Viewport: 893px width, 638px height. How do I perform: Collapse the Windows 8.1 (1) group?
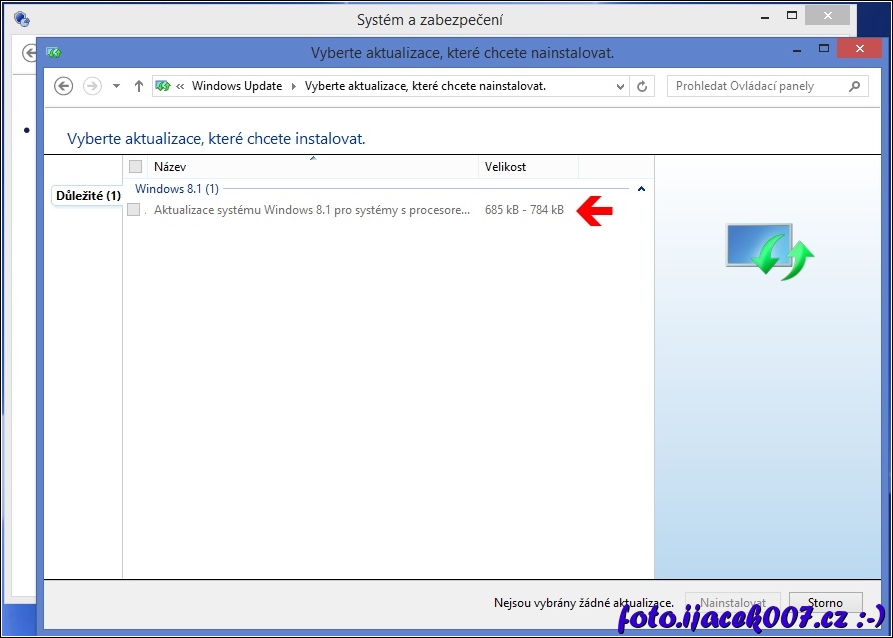click(x=641, y=188)
